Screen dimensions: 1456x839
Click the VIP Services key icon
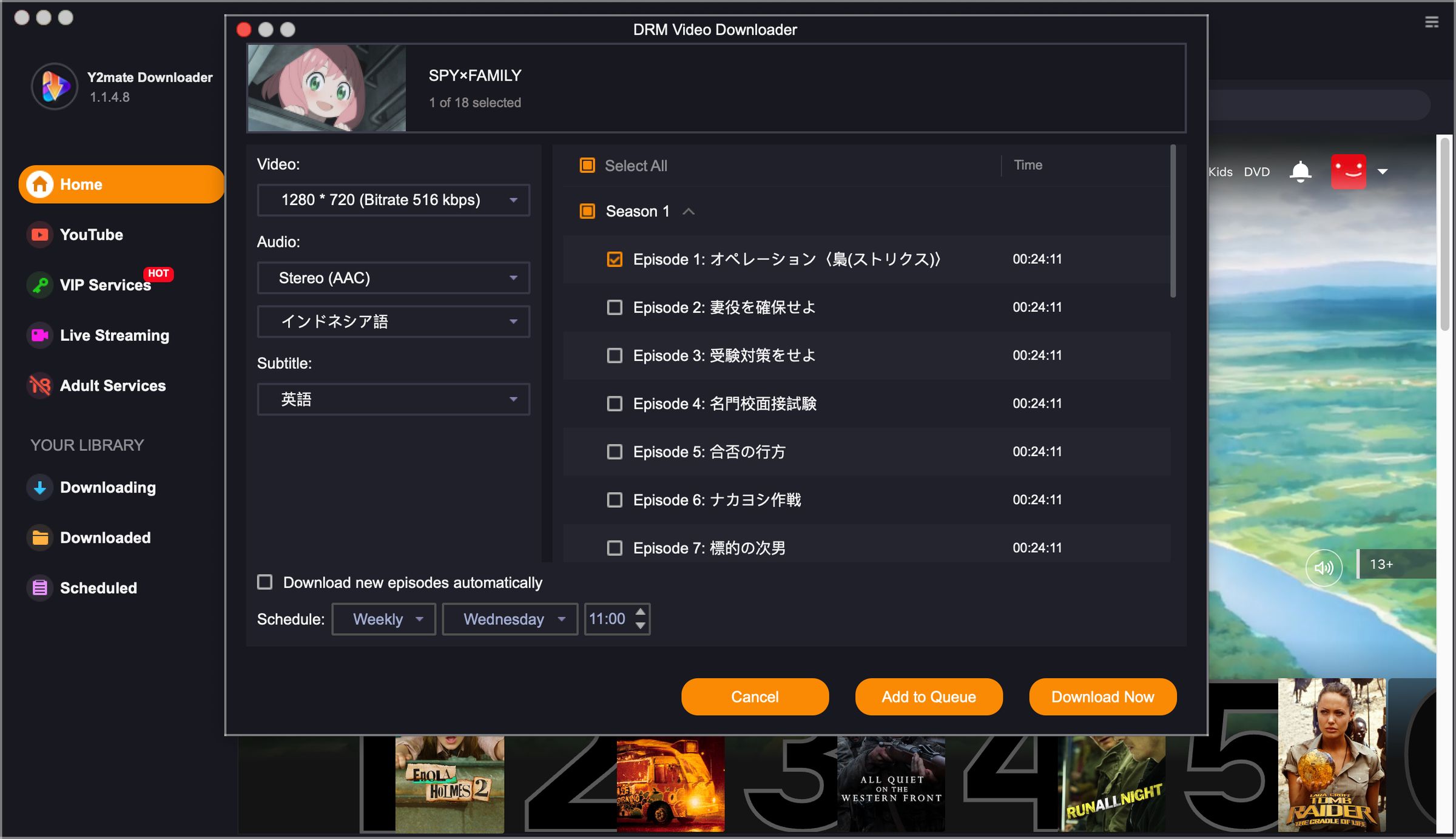[39, 285]
